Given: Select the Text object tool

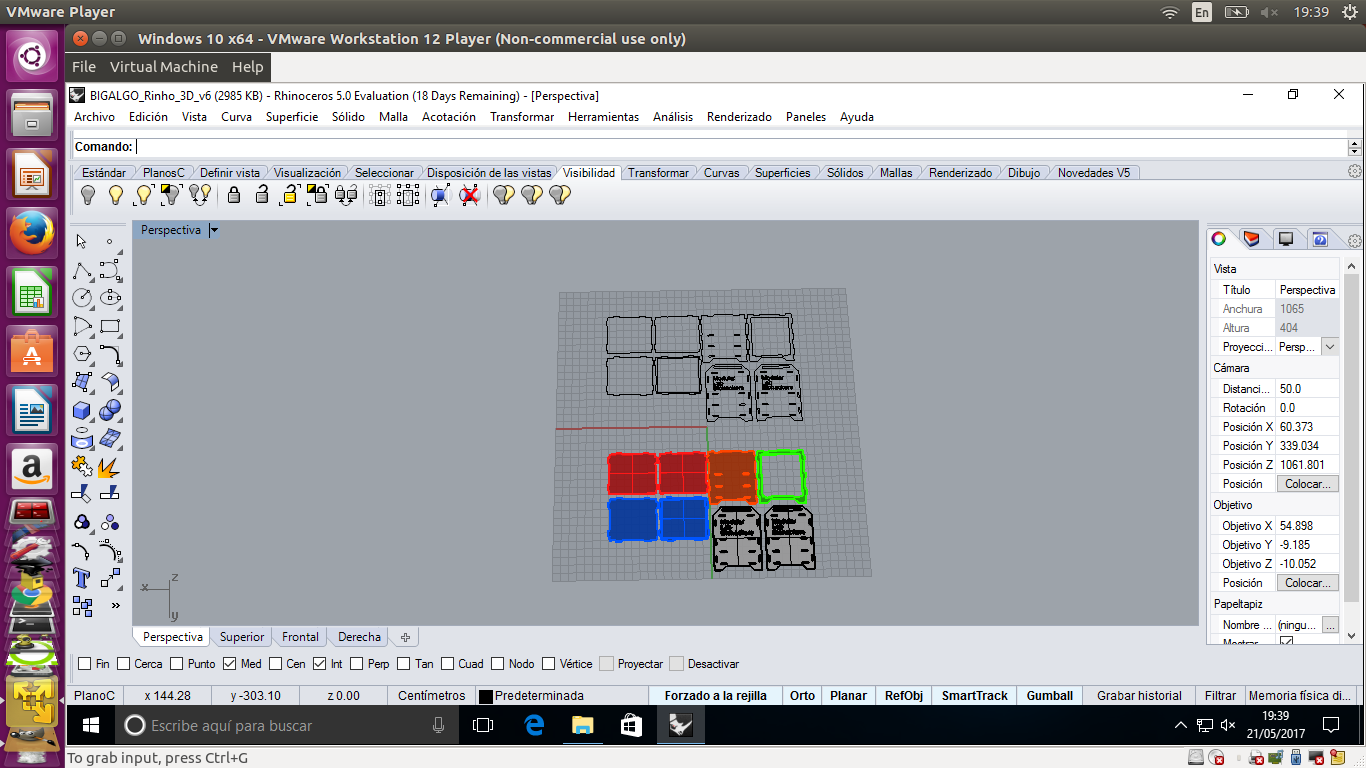Looking at the screenshot, I should (x=82, y=578).
